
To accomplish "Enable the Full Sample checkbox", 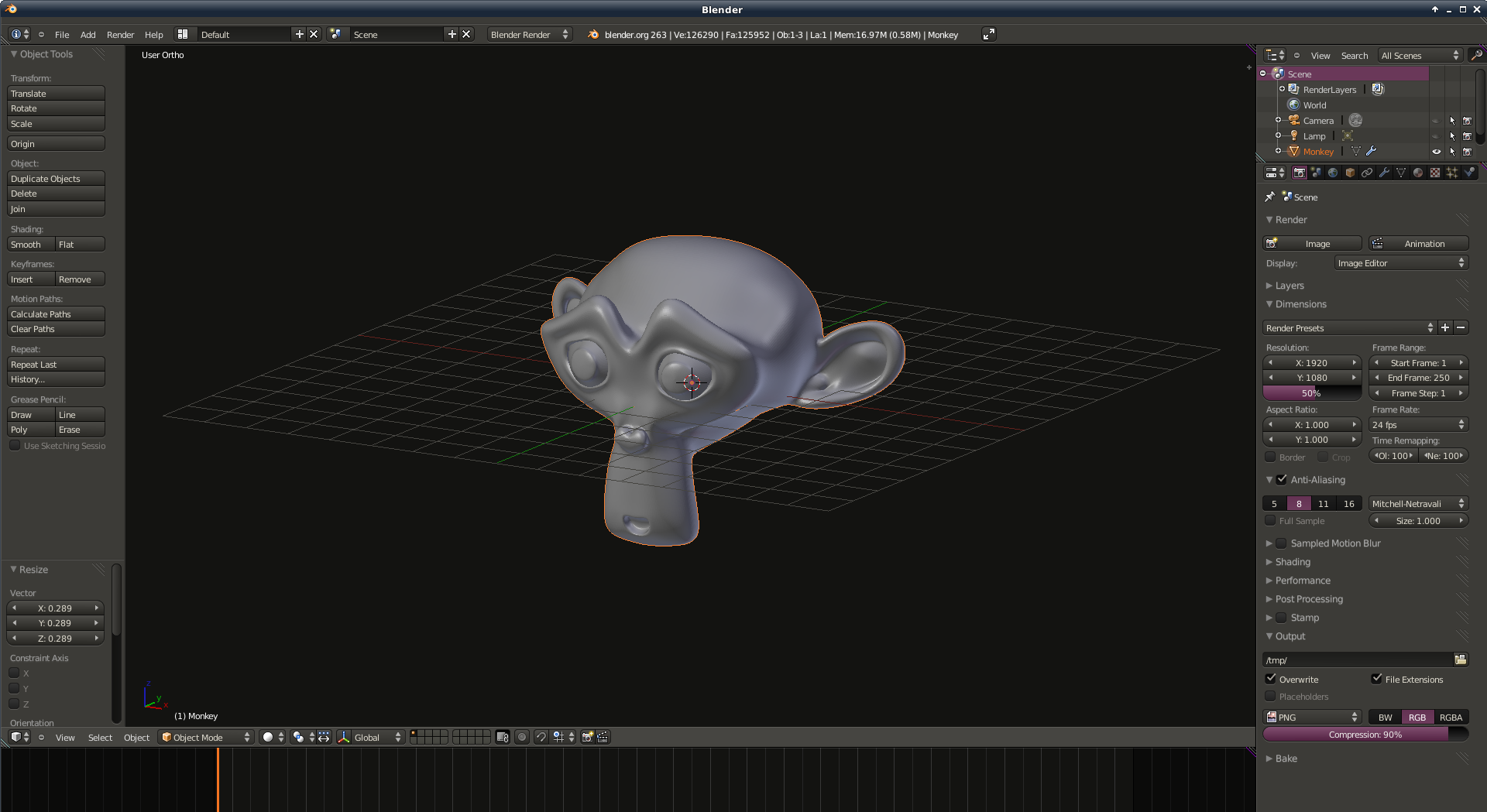I will pyautogui.click(x=1270, y=521).
